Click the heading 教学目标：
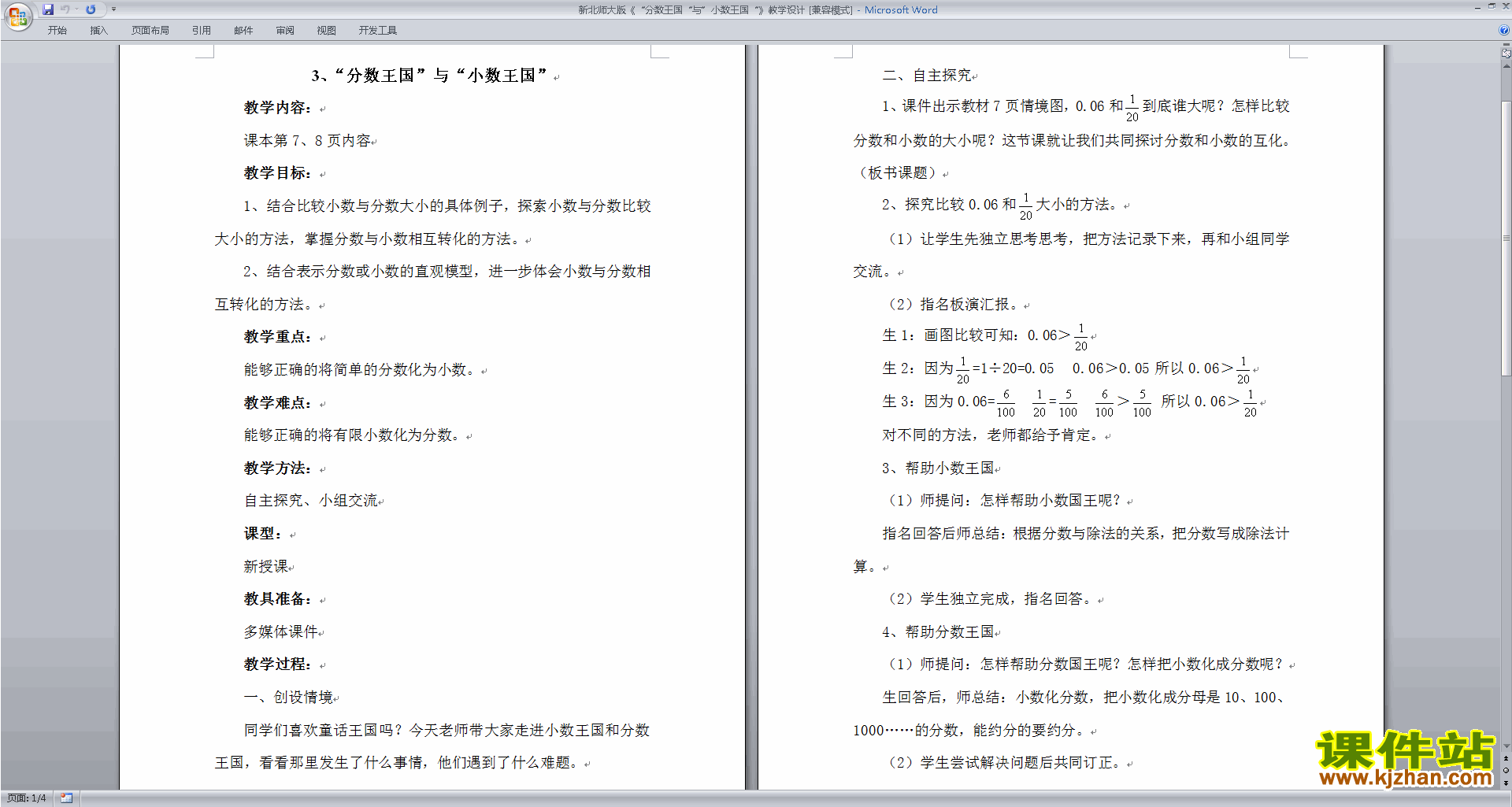 click(x=278, y=173)
